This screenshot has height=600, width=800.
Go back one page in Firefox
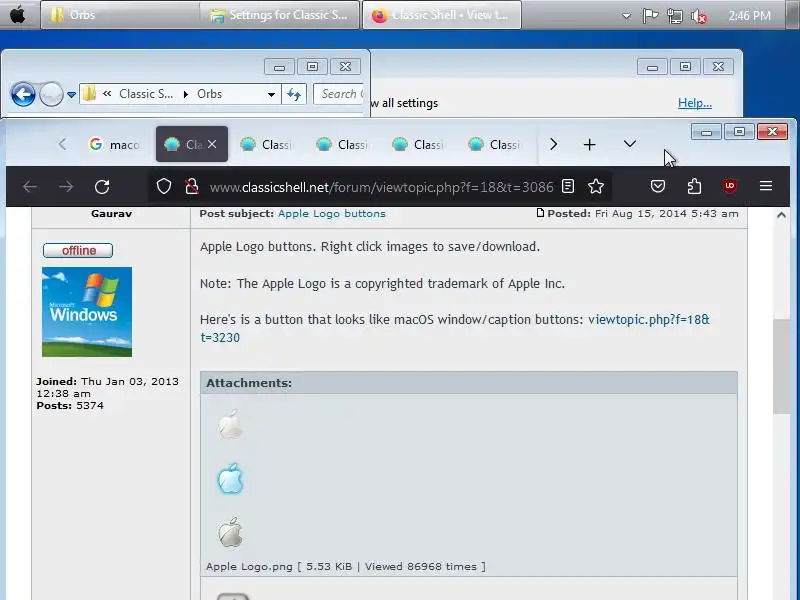click(30, 187)
